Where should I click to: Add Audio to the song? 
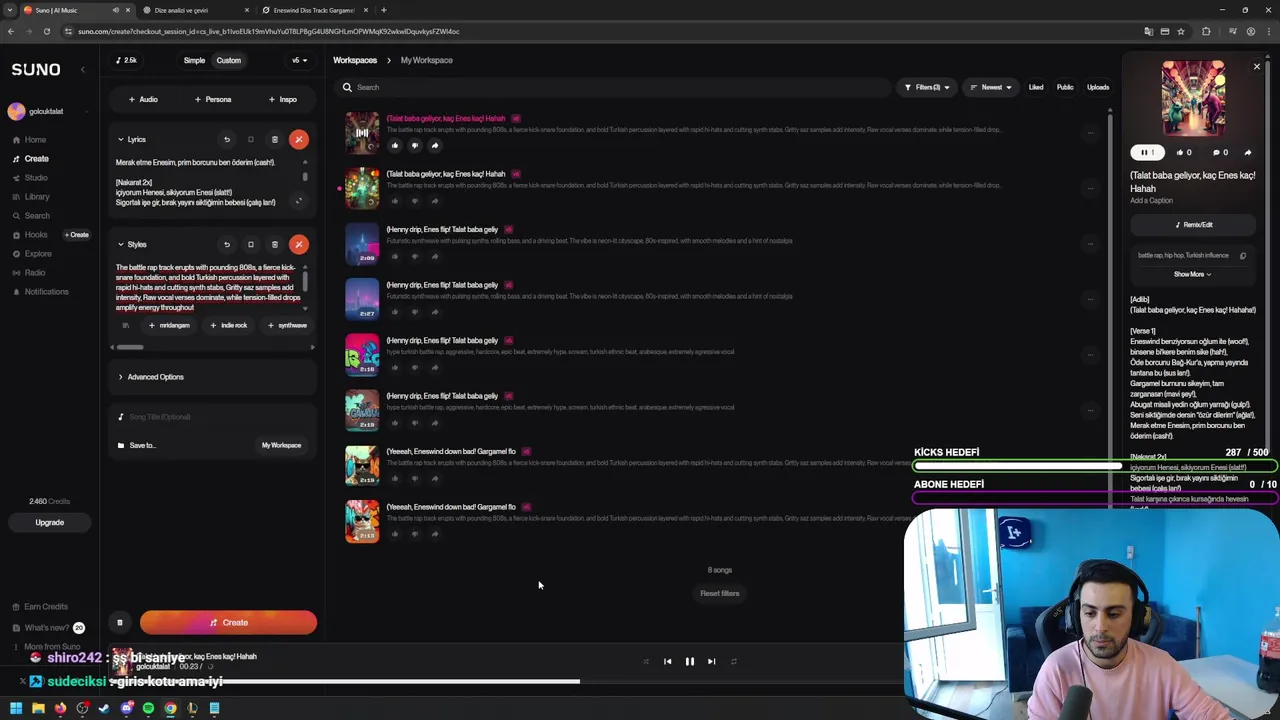tap(143, 100)
